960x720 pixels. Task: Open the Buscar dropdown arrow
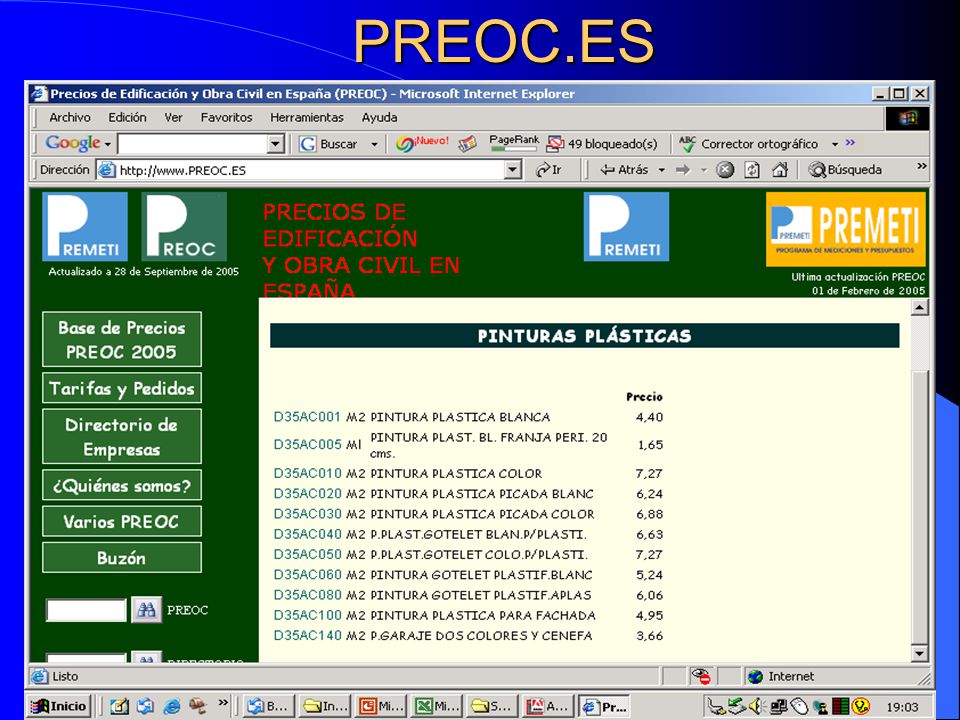tap(374, 144)
